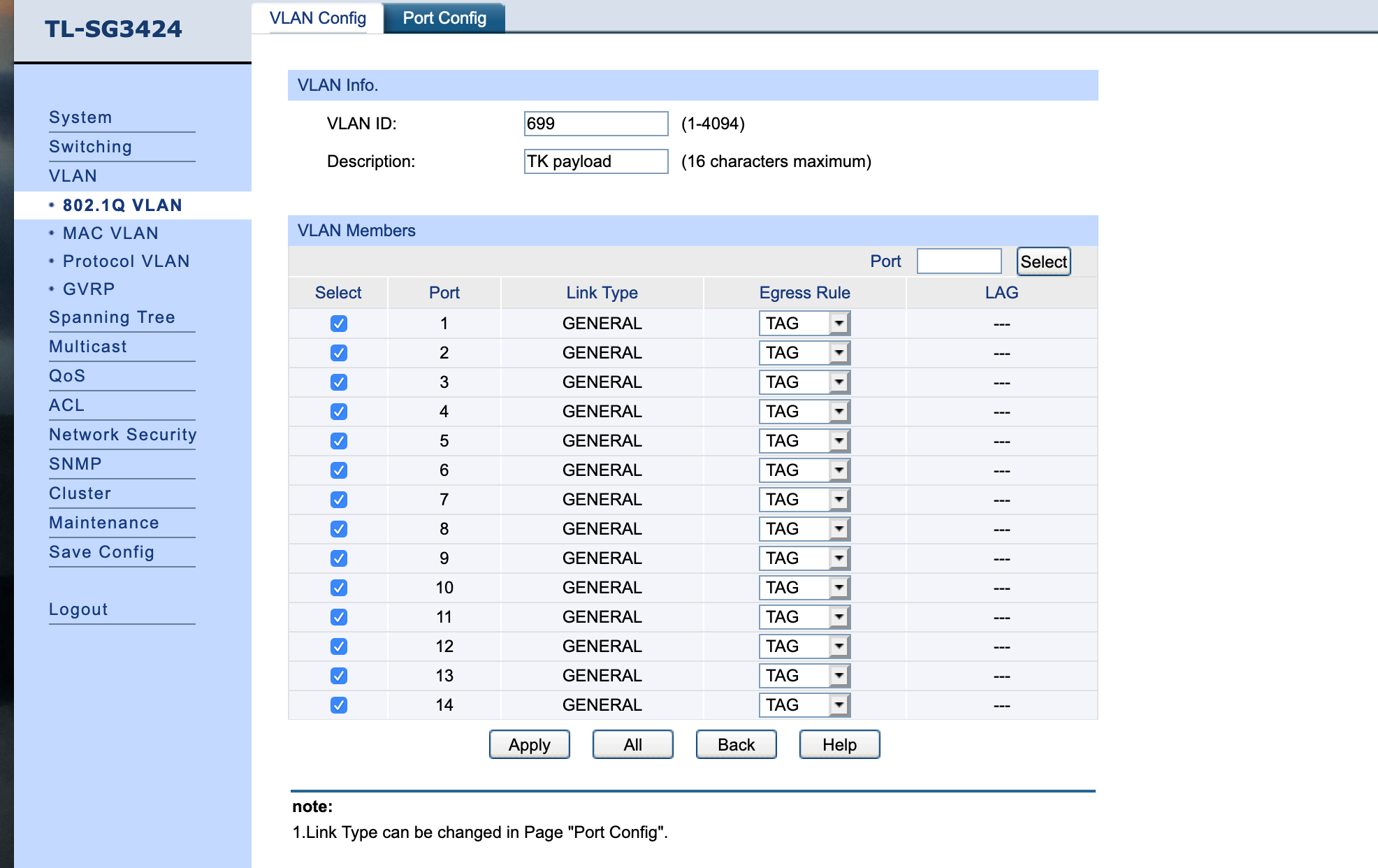Uncheck the checkbox for port 14
This screenshot has width=1378, height=868.
pyautogui.click(x=339, y=705)
